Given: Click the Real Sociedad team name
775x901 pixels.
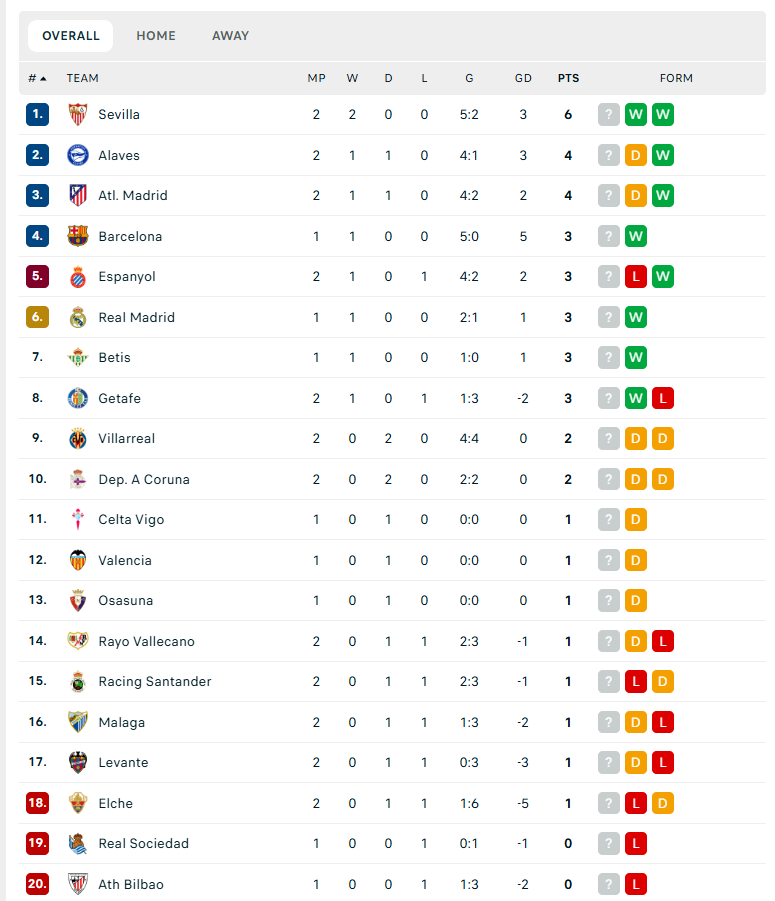Looking at the screenshot, I should coord(144,844).
